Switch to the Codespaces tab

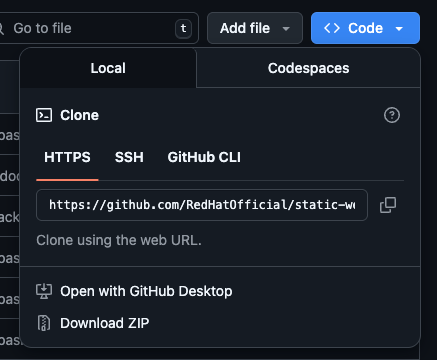pyautogui.click(x=309, y=68)
